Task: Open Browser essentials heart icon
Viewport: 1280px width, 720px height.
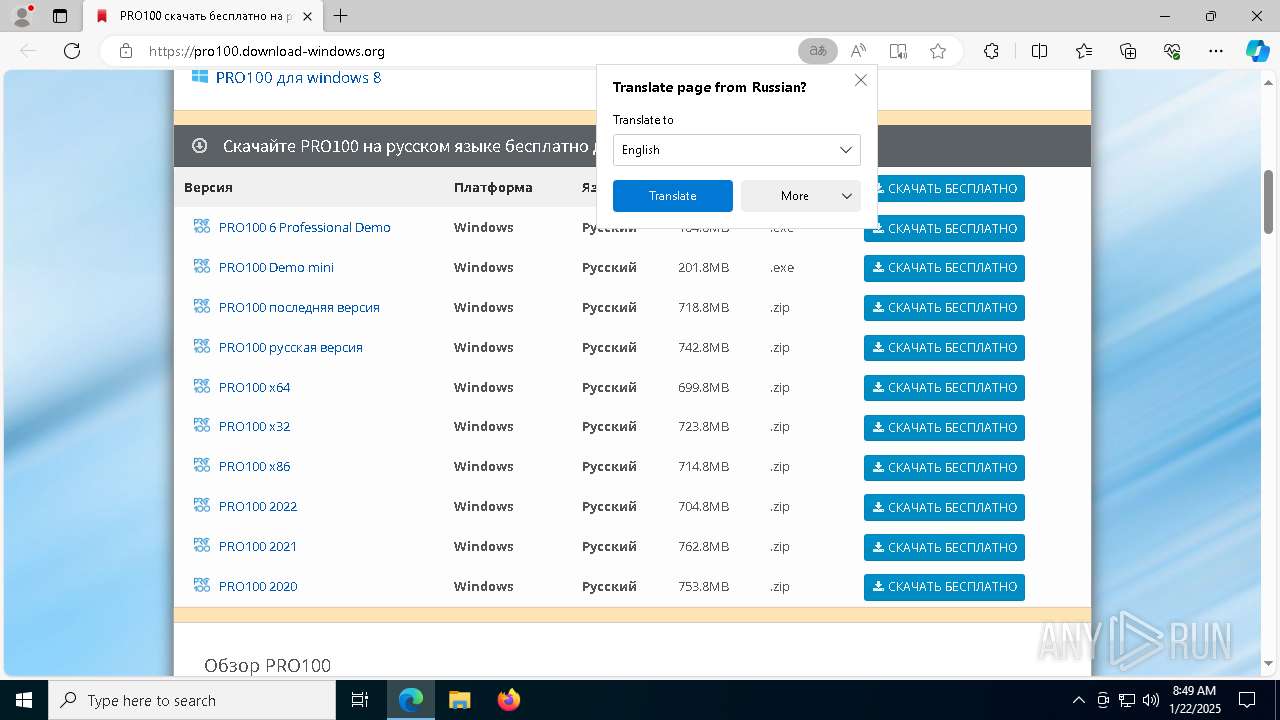Action: coord(1172,51)
